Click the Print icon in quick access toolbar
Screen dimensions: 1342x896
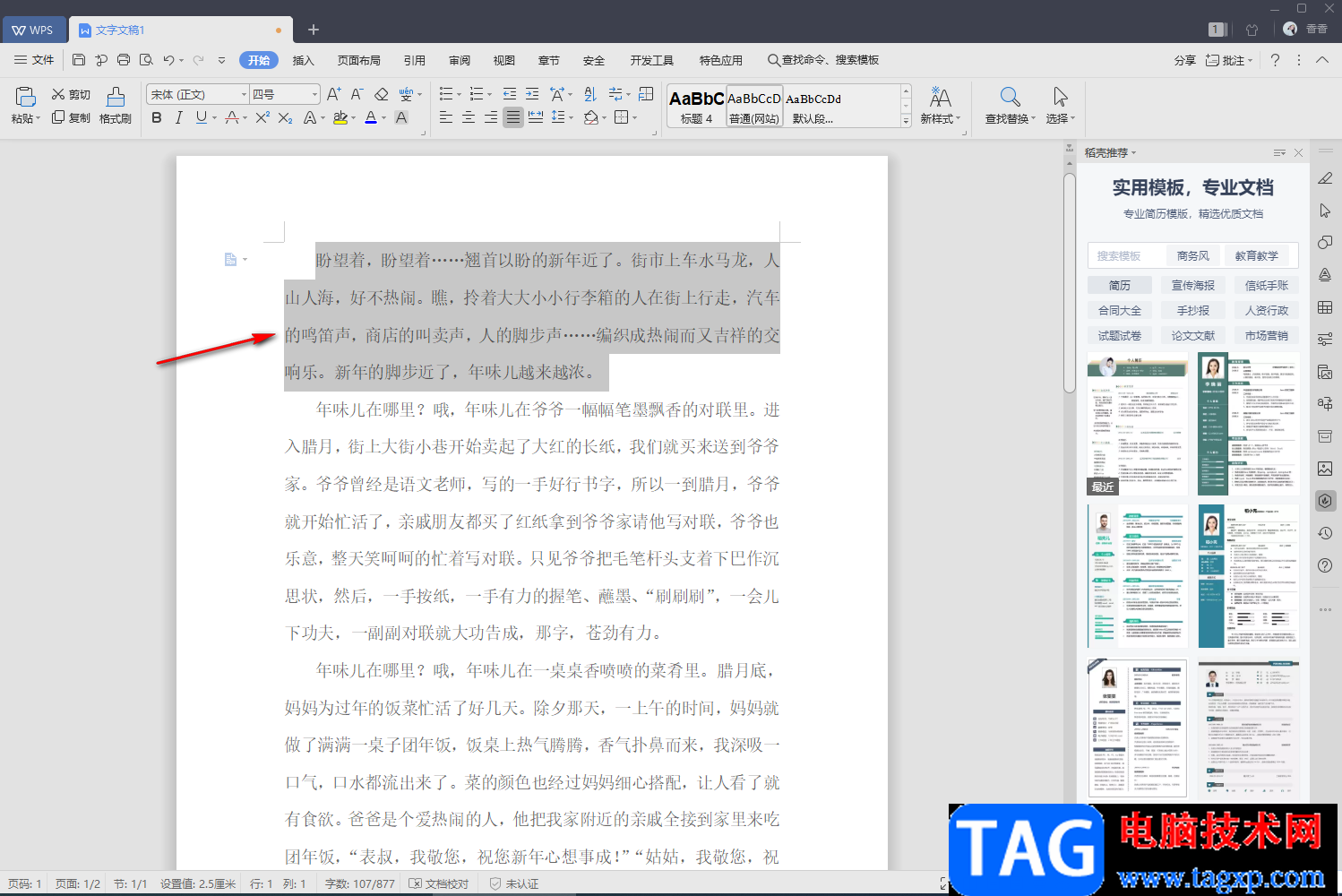pyautogui.click(x=124, y=60)
